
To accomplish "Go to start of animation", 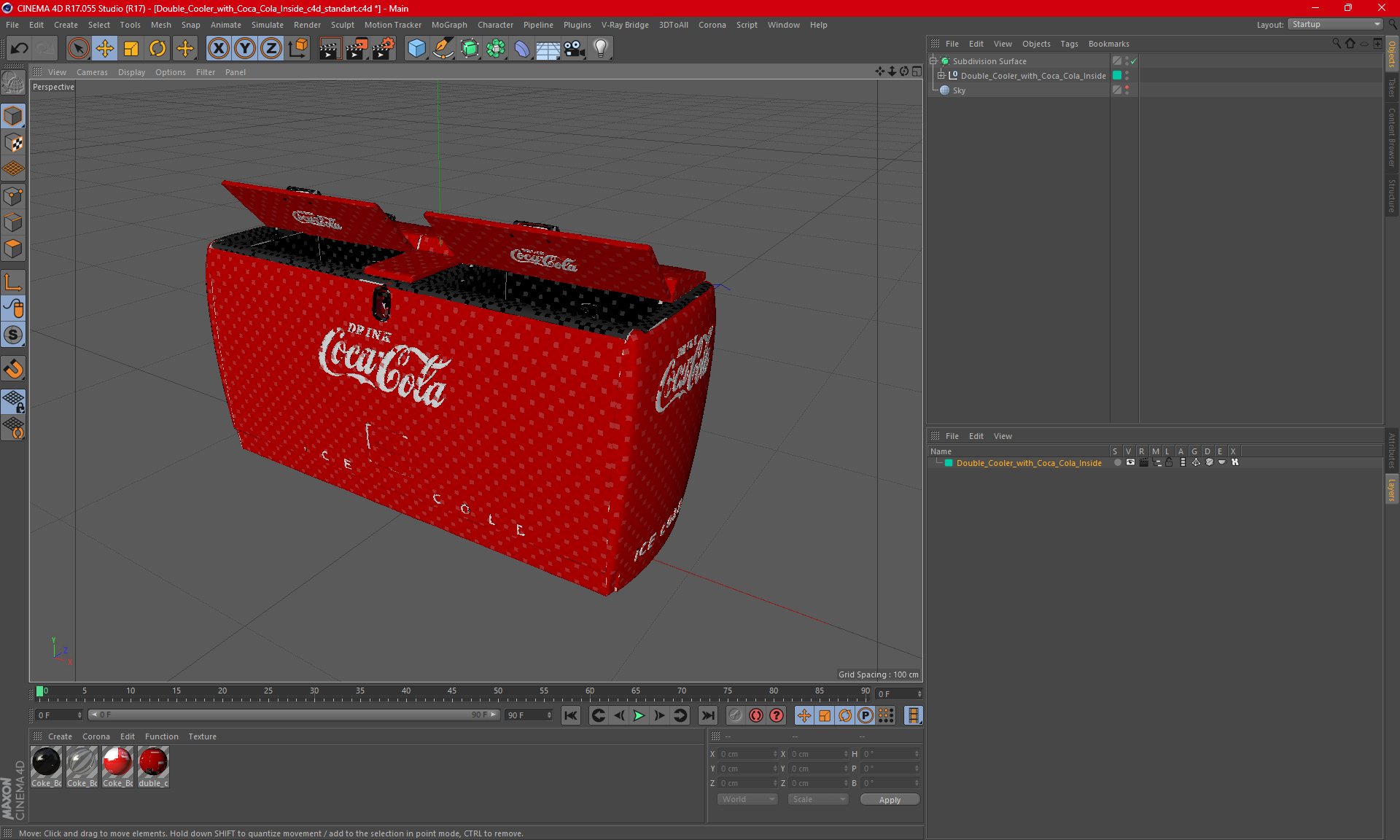I will (571, 715).
